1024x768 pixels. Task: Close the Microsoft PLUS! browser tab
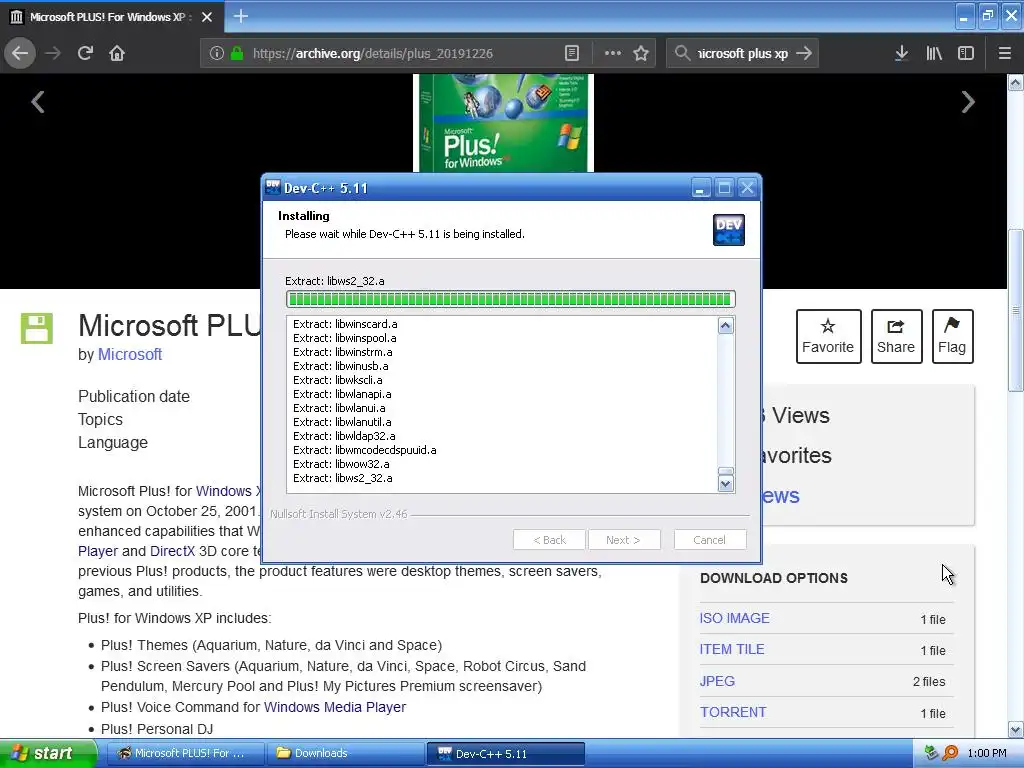tap(207, 17)
